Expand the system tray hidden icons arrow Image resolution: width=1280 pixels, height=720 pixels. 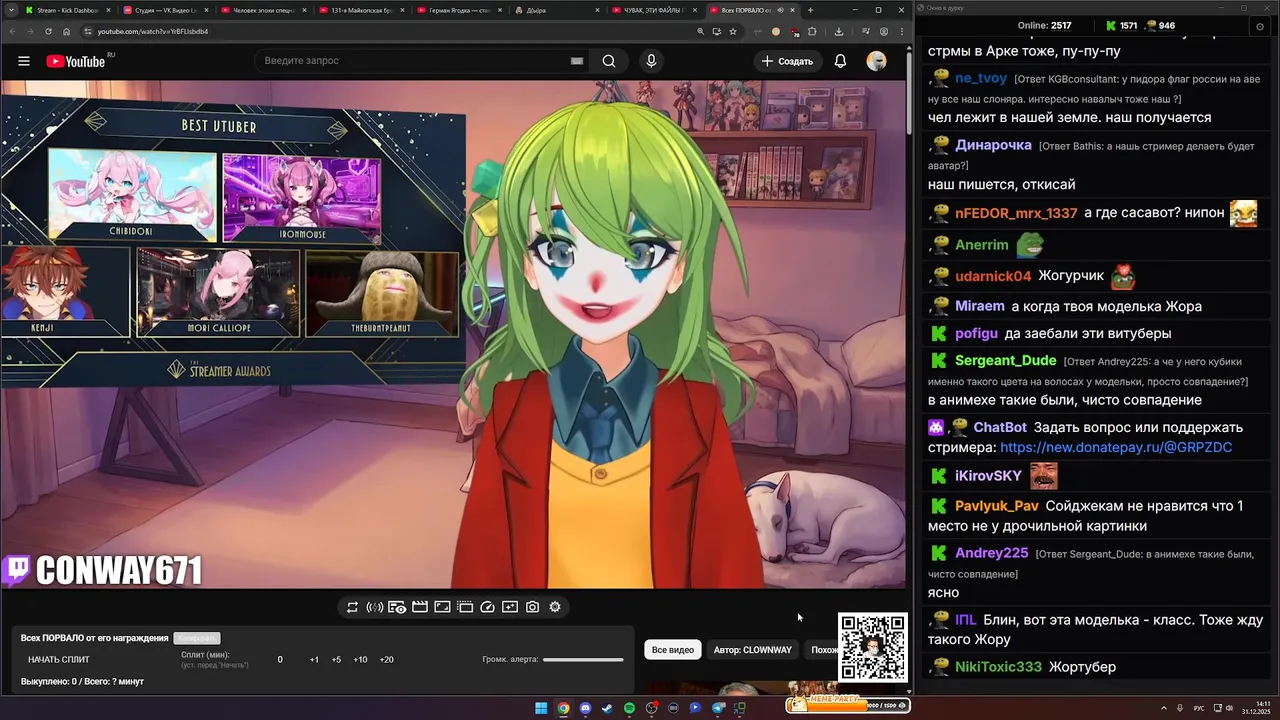pos(1163,708)
